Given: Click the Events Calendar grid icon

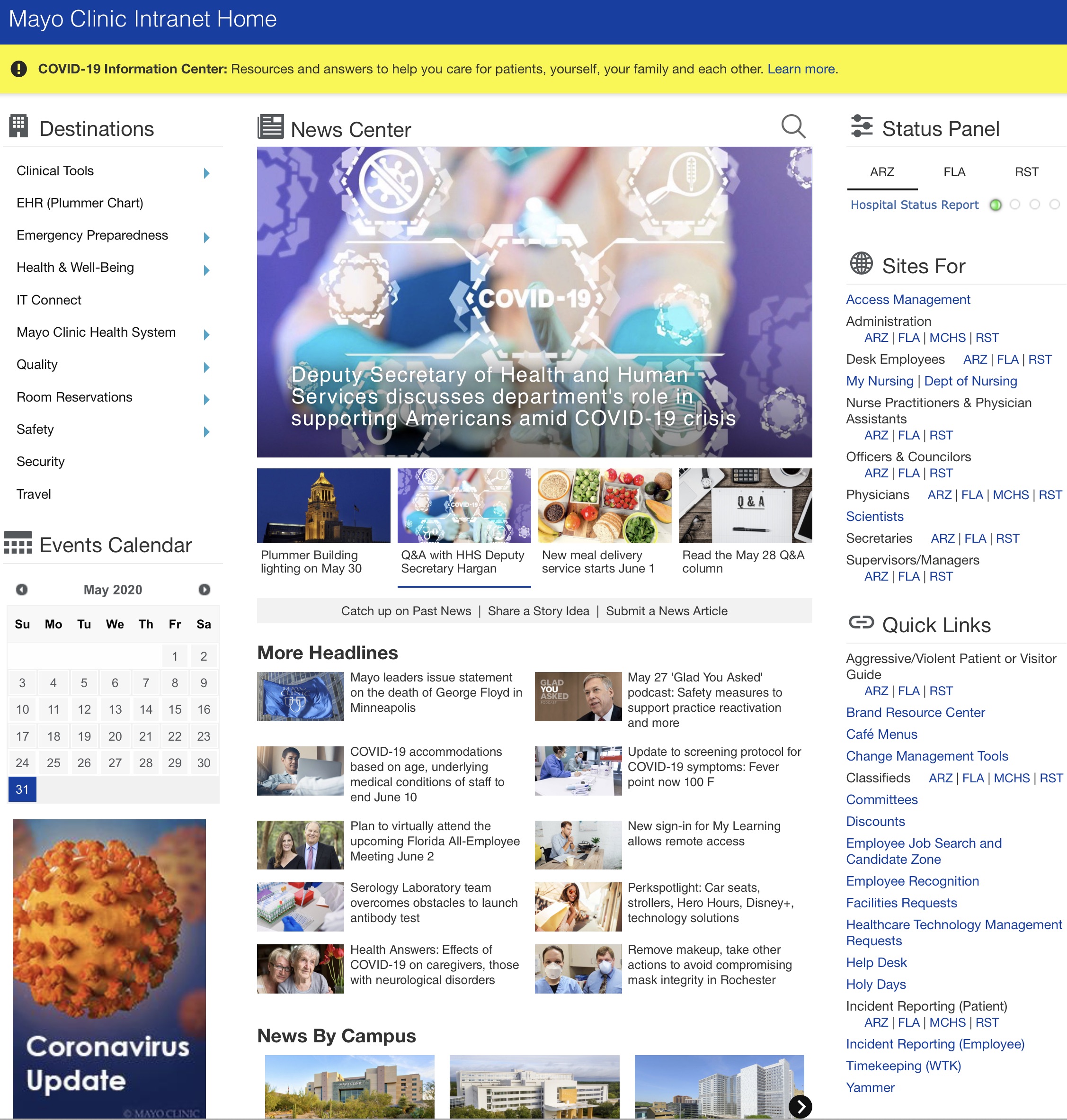Looking at the screenshot, I should tap(18, 542).
